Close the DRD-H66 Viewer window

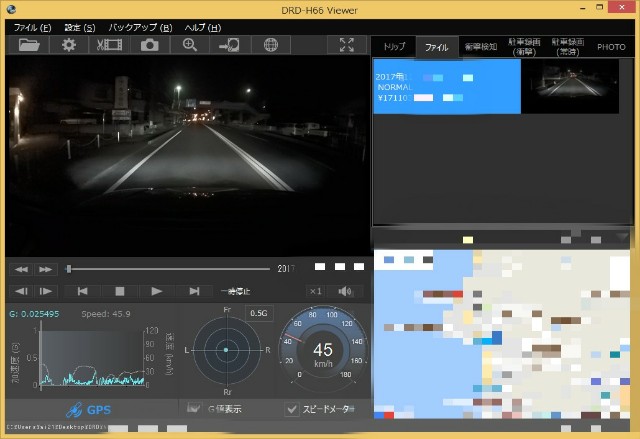[x=622, y=7]
